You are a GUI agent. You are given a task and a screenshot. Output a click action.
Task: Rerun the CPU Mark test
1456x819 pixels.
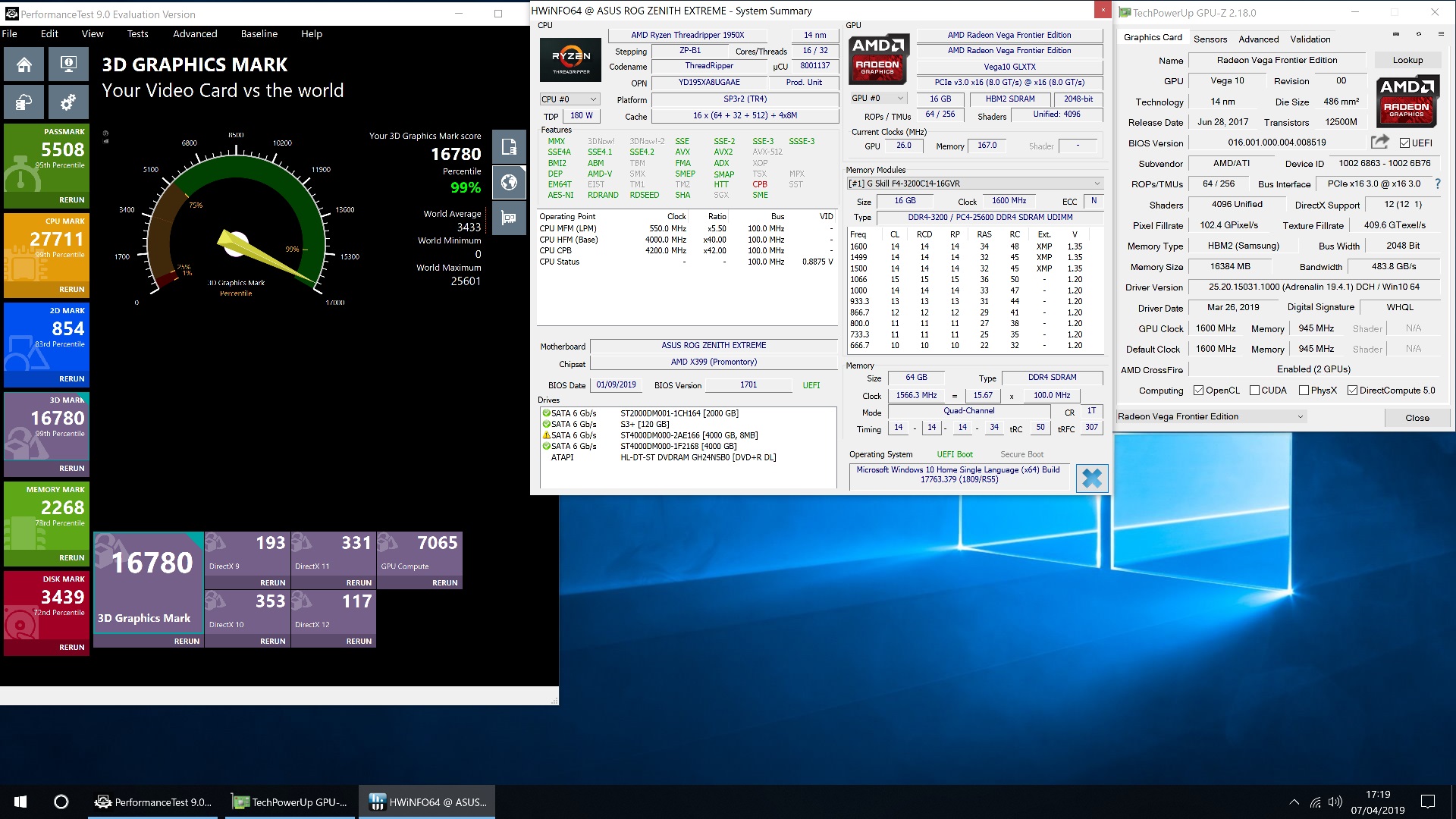pos(72,290)
